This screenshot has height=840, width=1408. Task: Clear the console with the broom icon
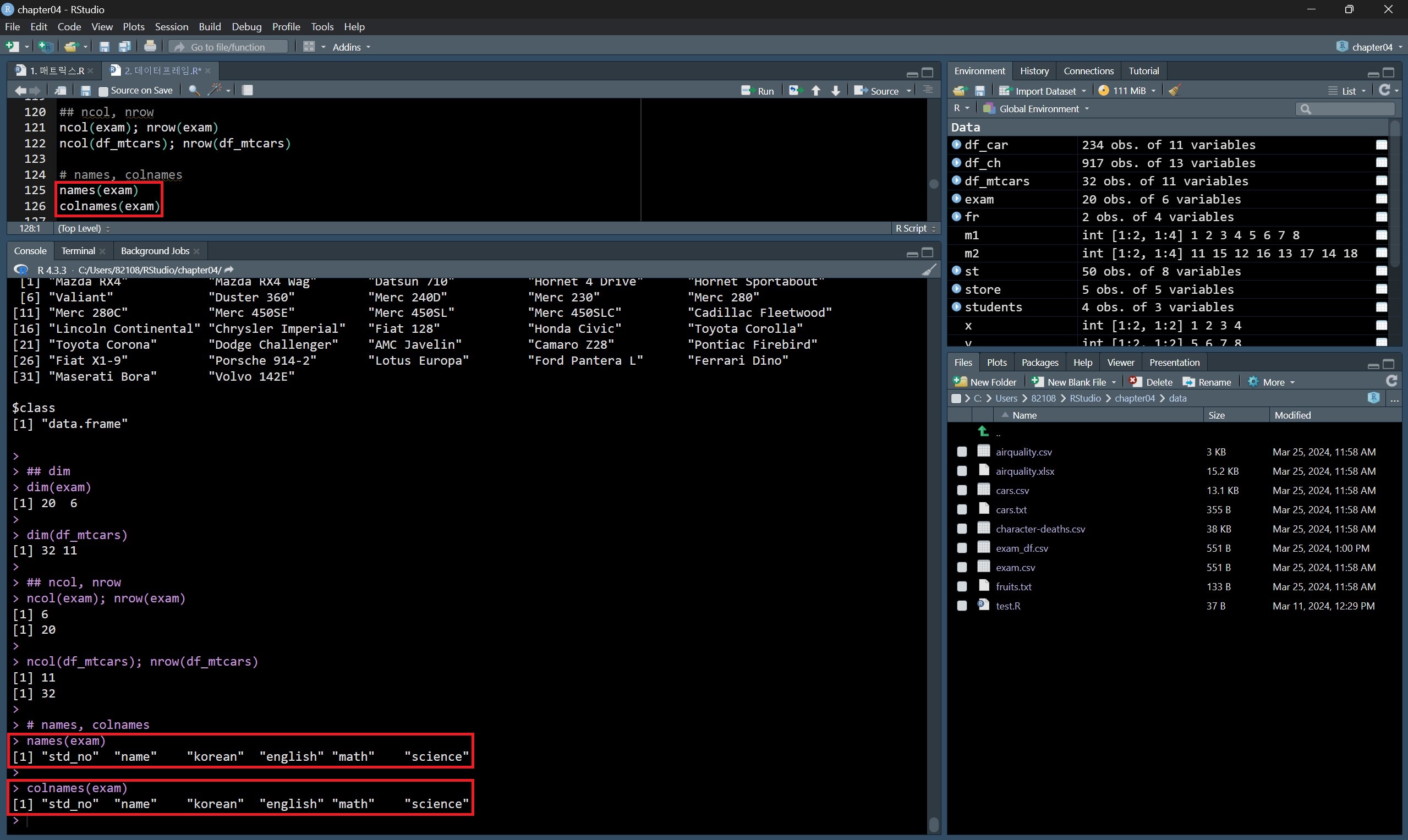tap(928, 270)
